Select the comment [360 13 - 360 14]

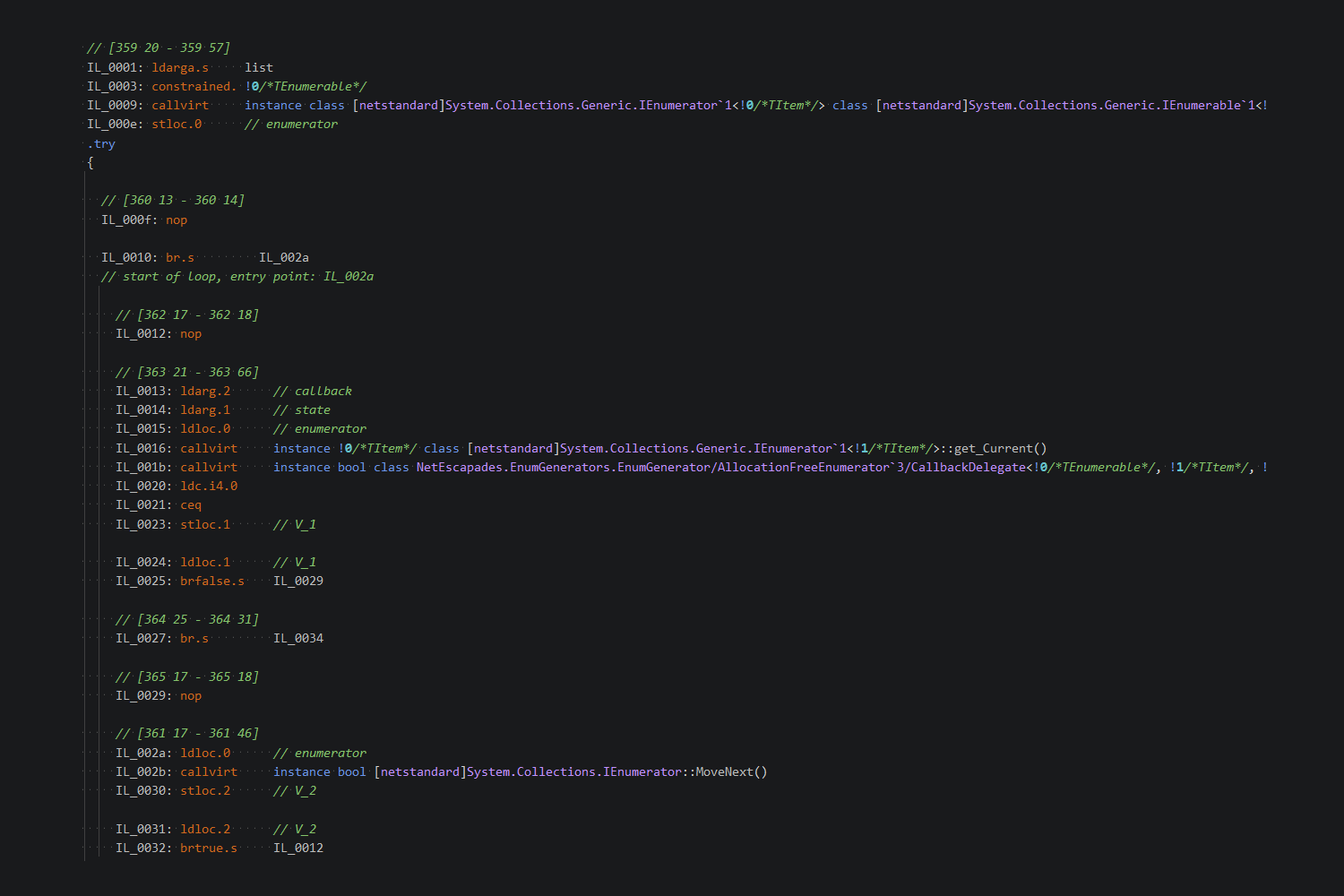click(173, 200)
